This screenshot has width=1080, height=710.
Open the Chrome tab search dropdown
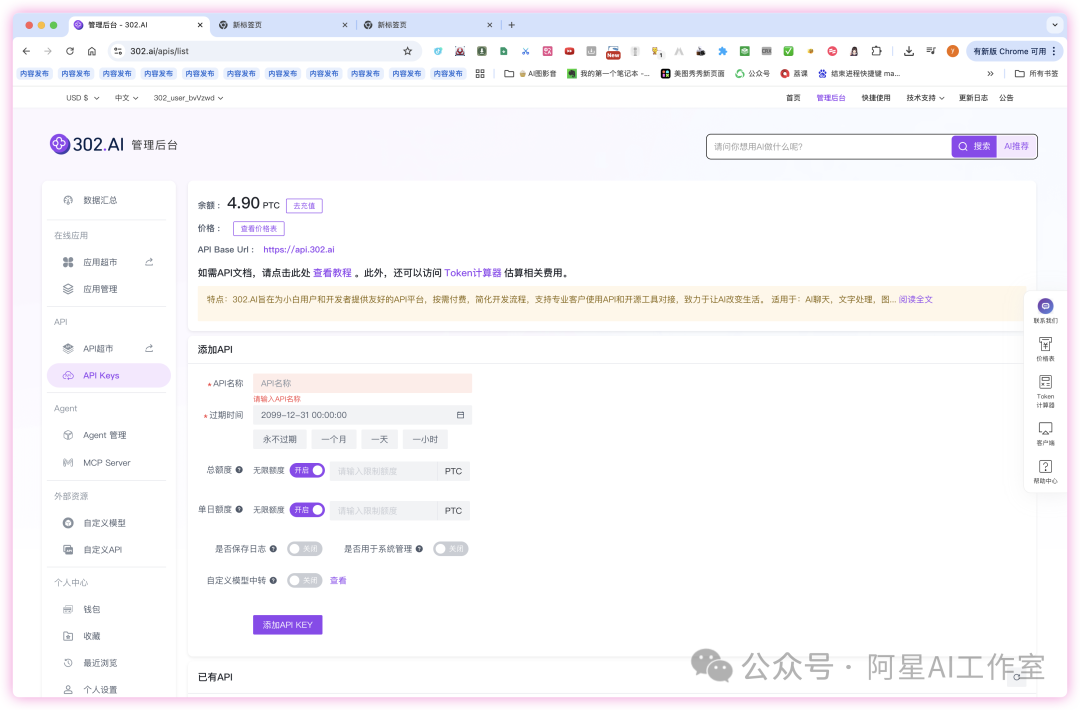(1055, 25)
